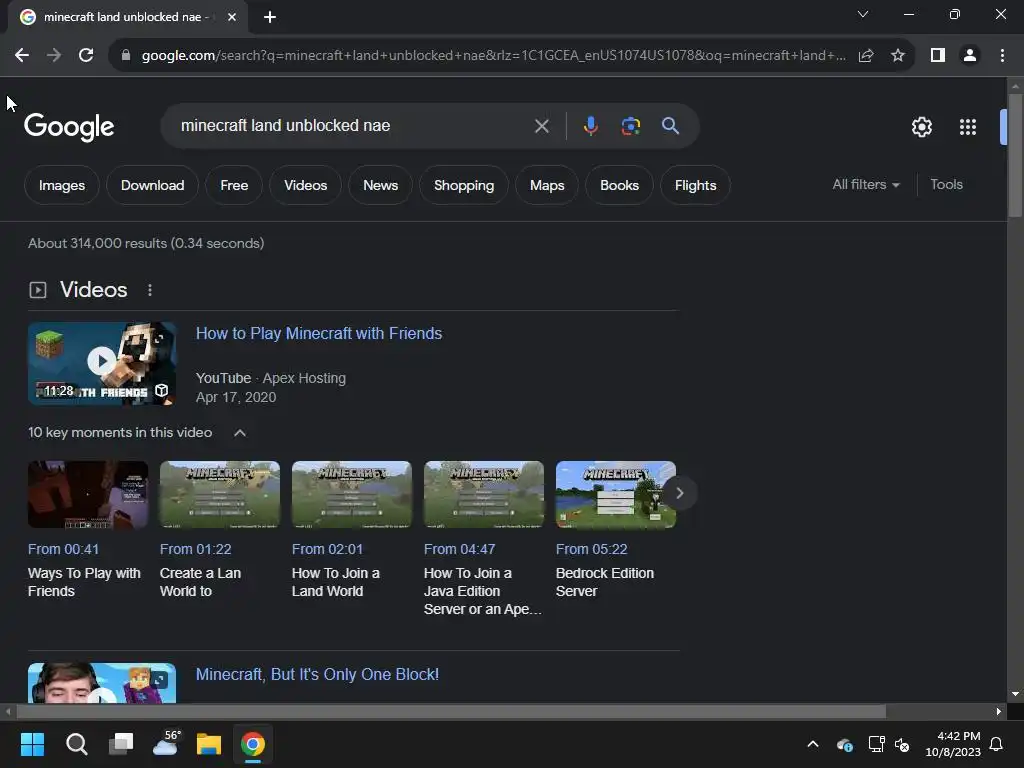Switch to News results
Screen dimensions: 1024x768
tap(380, 185)
